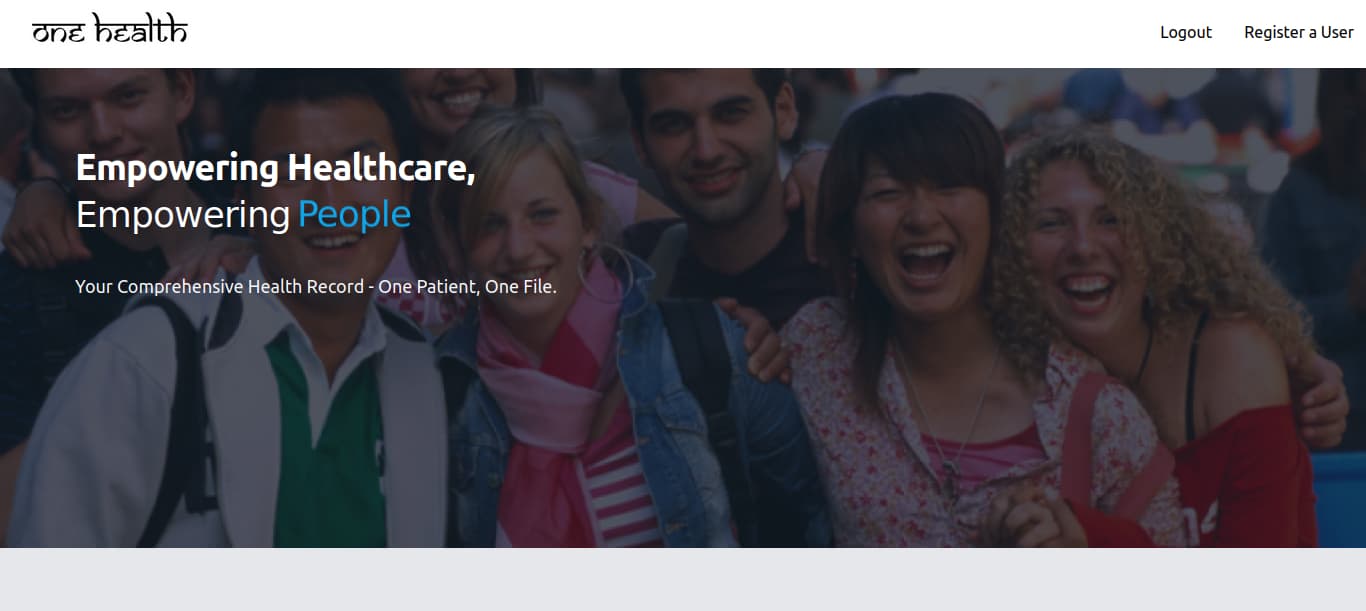Click the empty white navbar area
The image size is (1366, 611).
point(670,33)
